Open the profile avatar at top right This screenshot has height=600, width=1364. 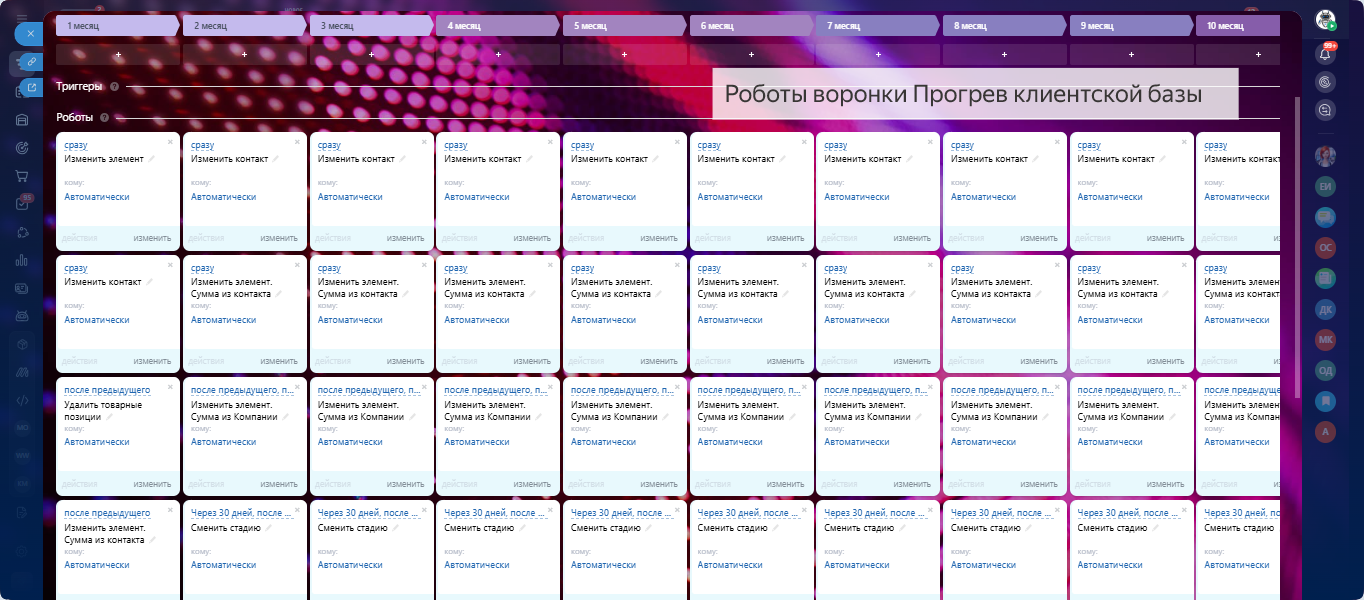(1325, 19)
